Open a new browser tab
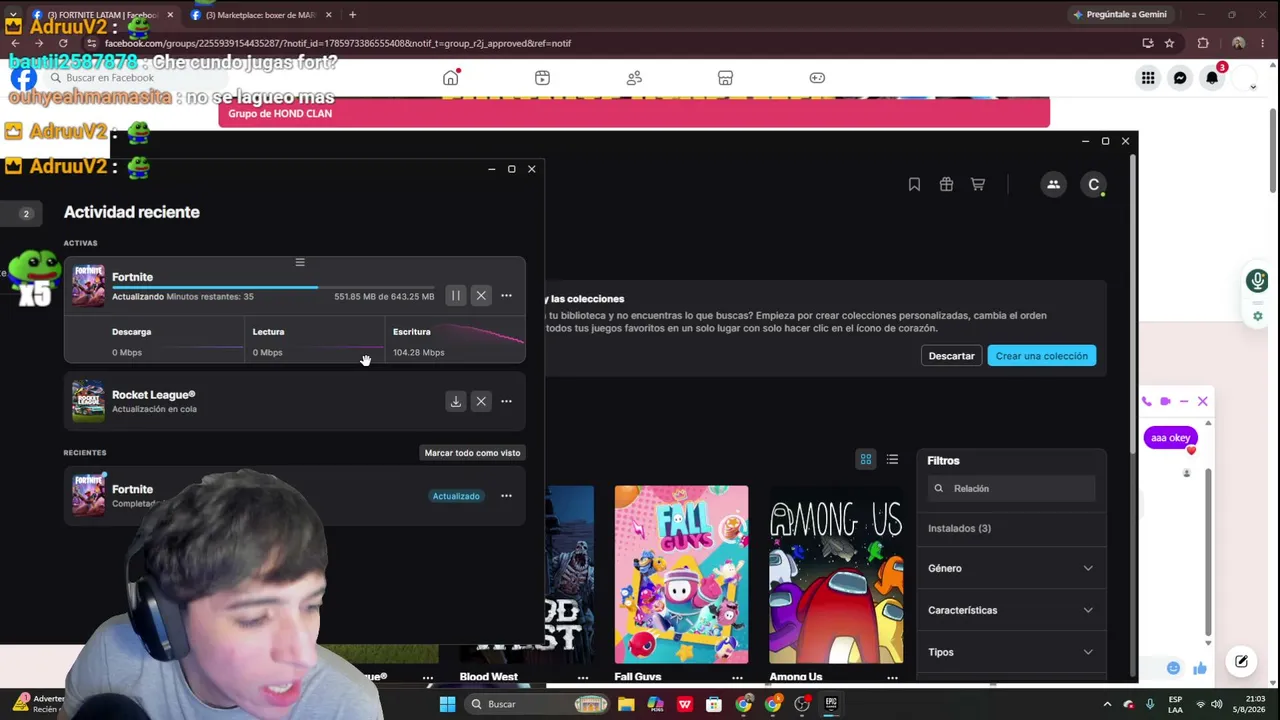This screenshot has height=720, width=1280. click(x=352, y=15)
